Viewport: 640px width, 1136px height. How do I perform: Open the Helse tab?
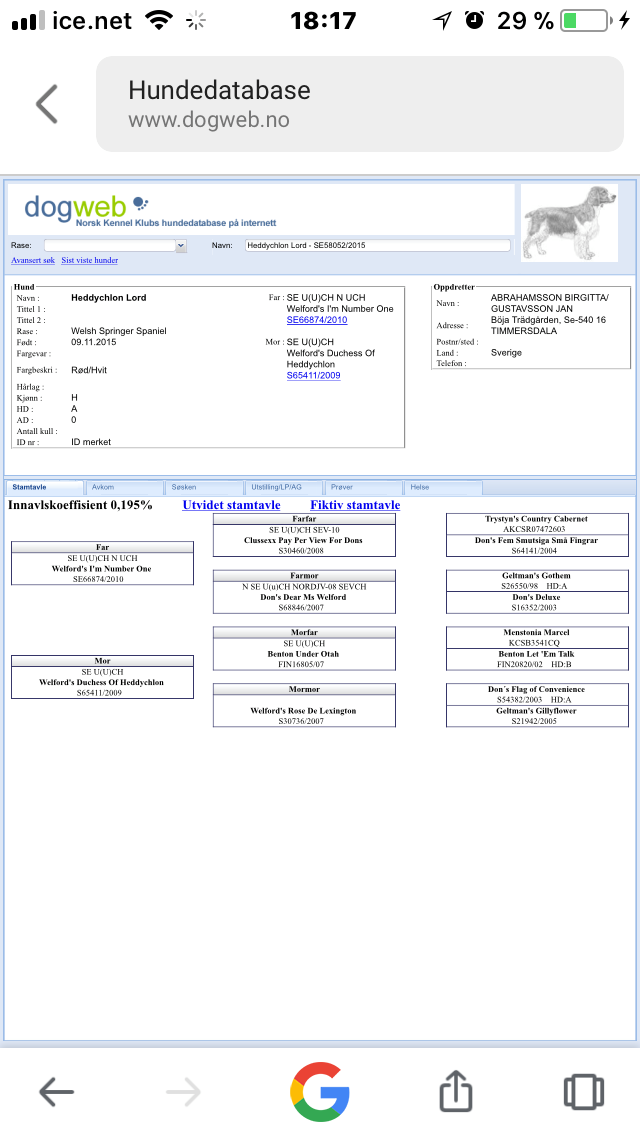click(x=443, y=488)
